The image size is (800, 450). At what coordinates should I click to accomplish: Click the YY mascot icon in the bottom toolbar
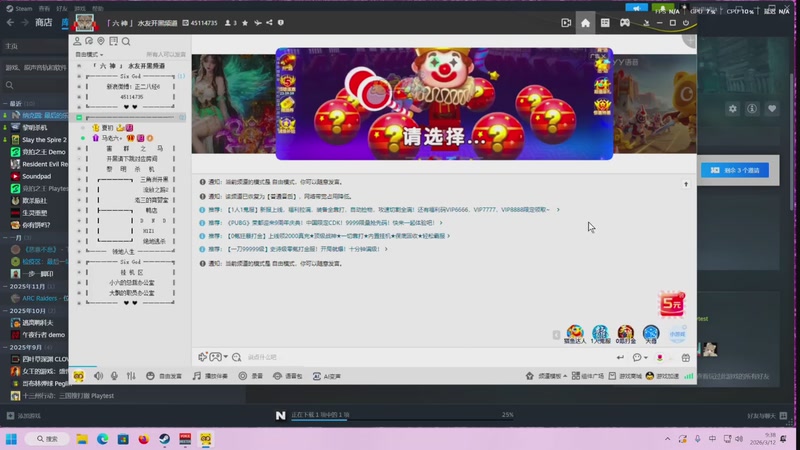79,376
